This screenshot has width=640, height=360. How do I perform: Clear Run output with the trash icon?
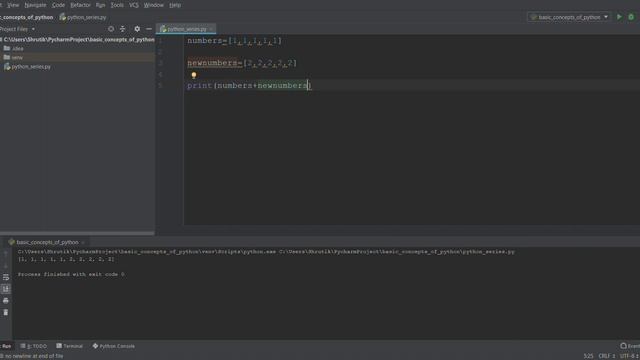click(x=6, y=313)
